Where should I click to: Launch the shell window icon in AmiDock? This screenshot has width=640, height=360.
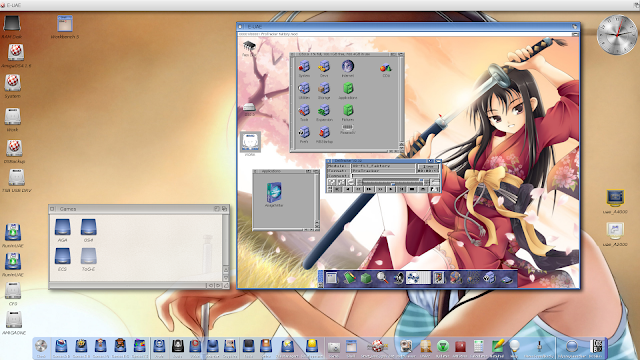click(332, 278)
